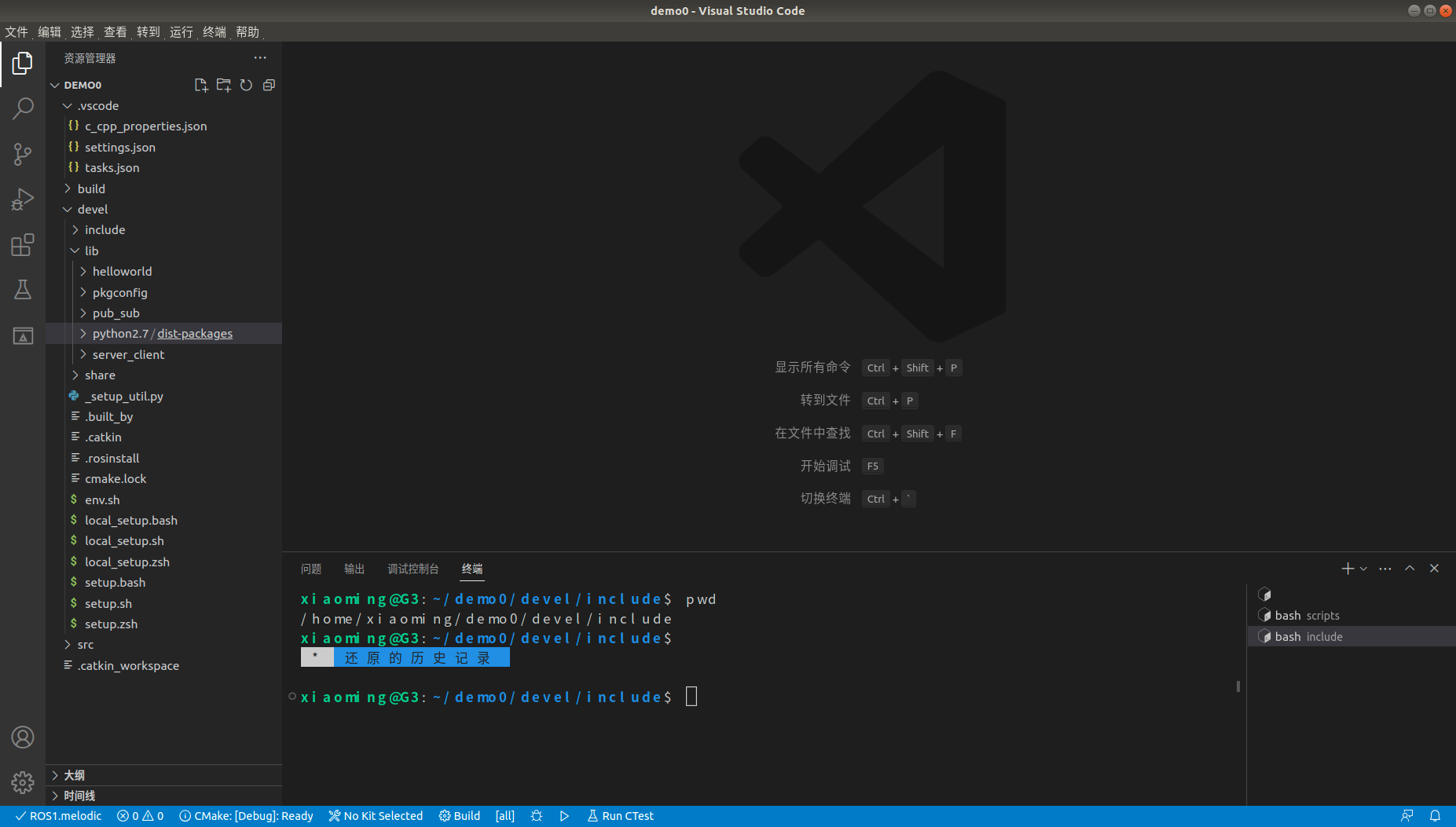Expand the 大纲 outline section
Viewport: 1456px width, 827px height.
[163, 775]
